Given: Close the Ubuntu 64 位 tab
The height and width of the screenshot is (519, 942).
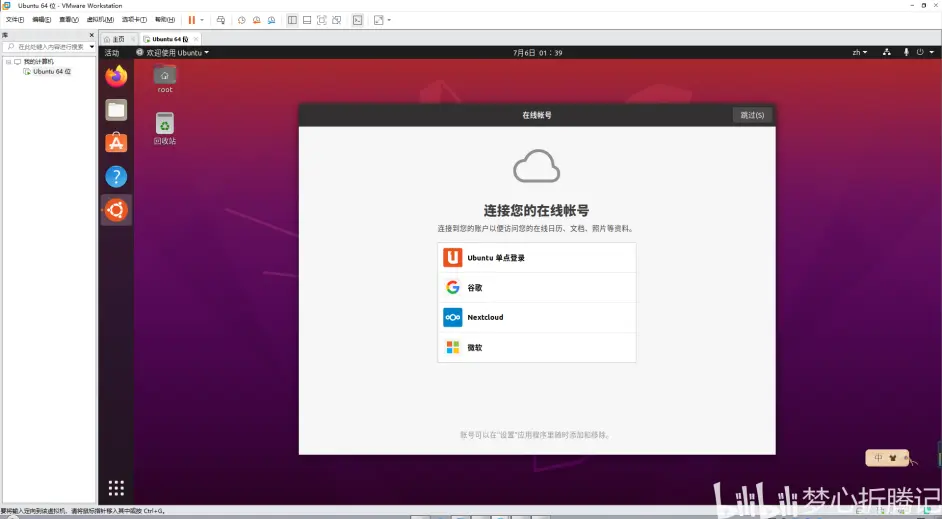Looking at the screenshot, I should tap(195, 39).
